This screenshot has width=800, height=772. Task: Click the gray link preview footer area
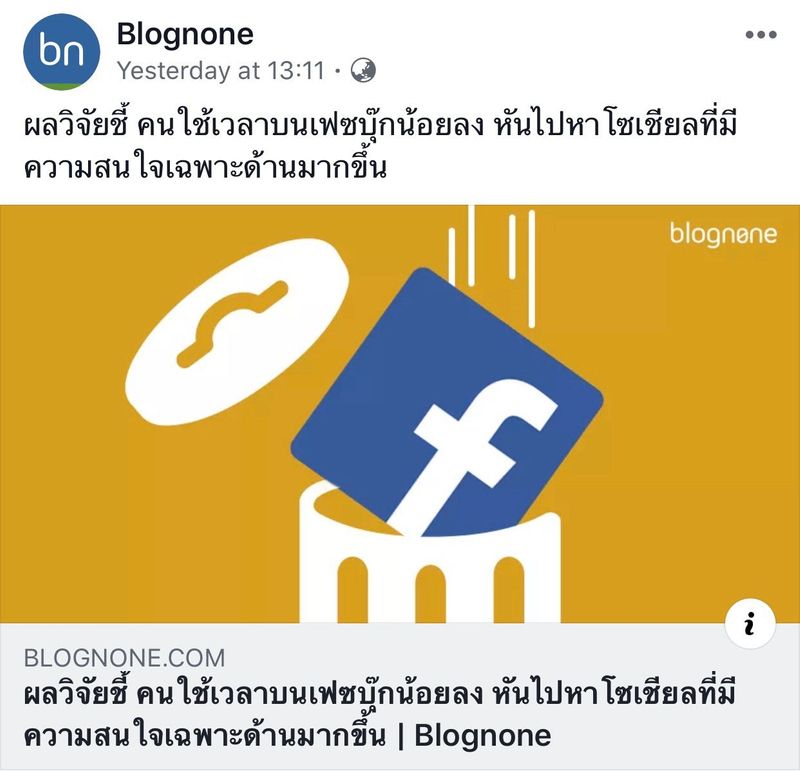point(400,696)
